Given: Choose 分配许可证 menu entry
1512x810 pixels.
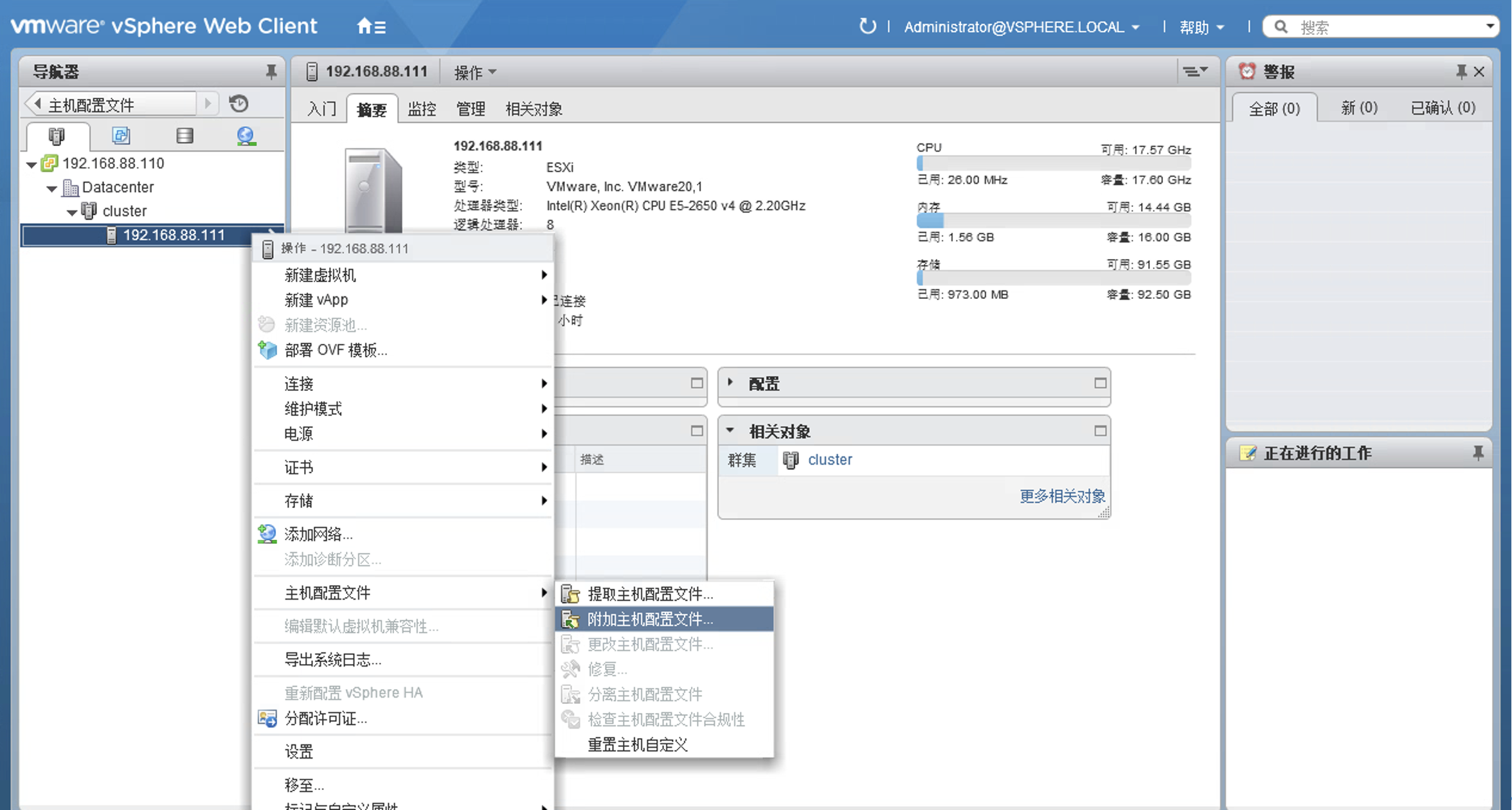Looking at the screenshot, I should click(x=404, y=719).
